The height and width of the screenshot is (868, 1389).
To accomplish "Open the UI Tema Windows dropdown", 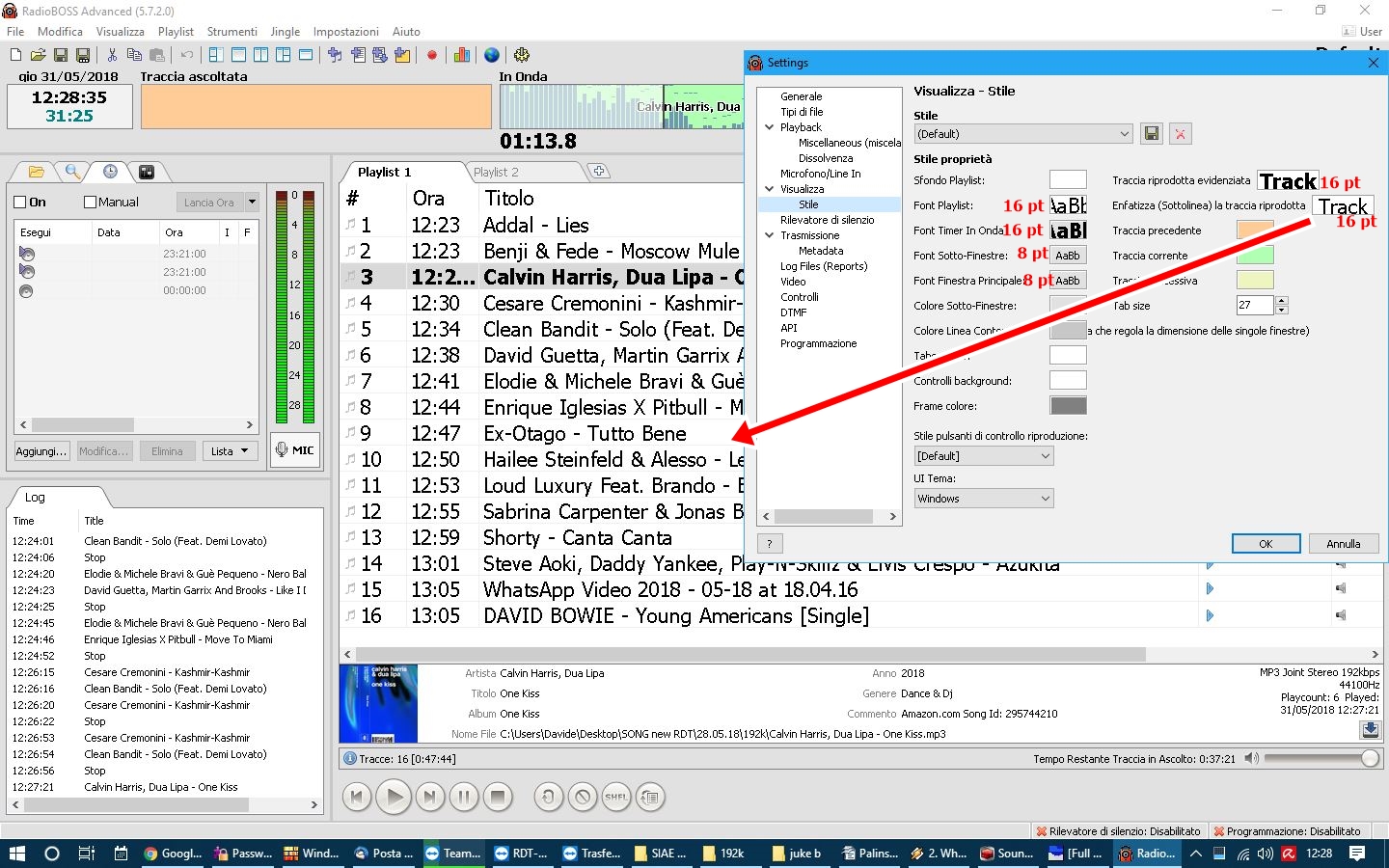I will coord(983,499).
